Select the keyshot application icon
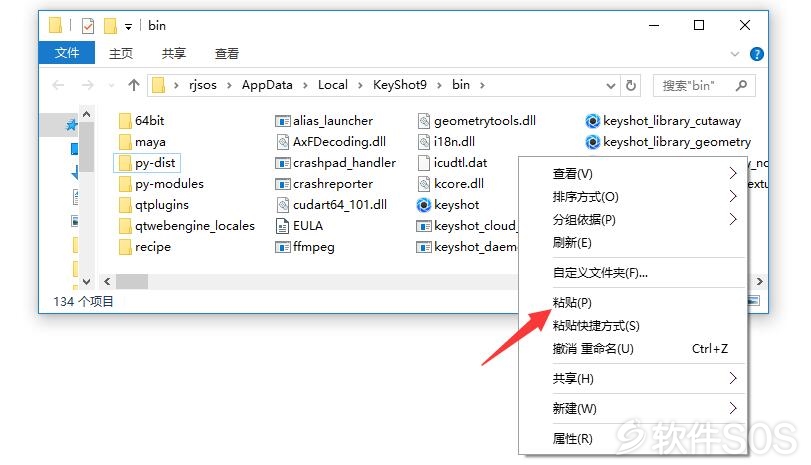Viewport: 811px width, 465px height. 424,205
